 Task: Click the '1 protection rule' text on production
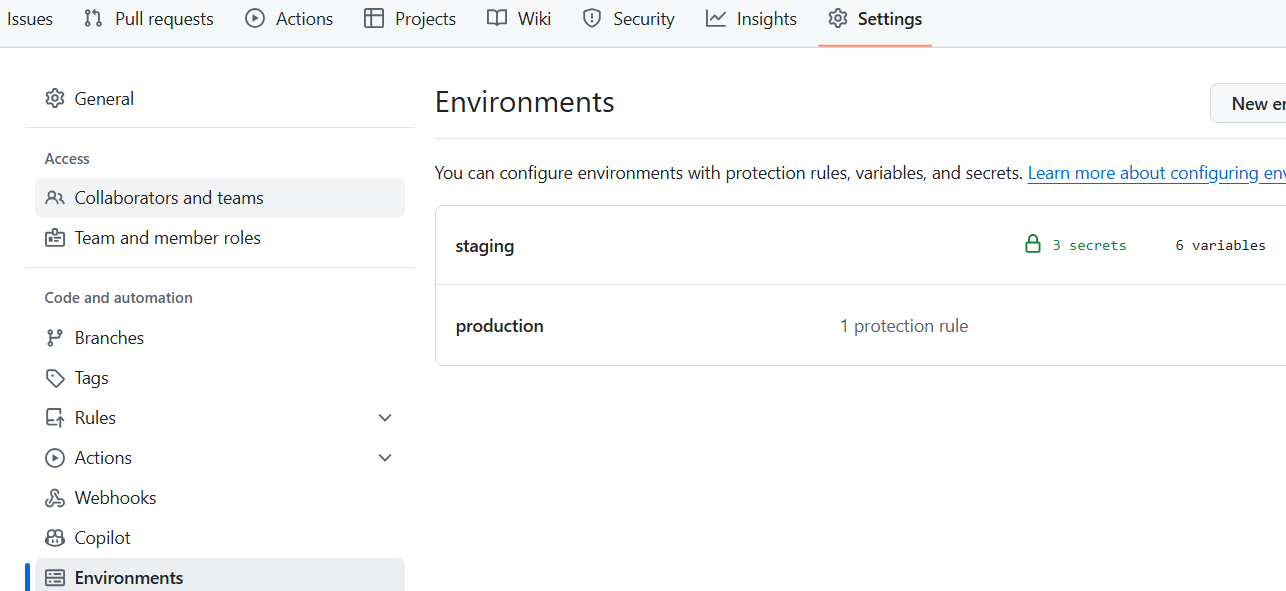(x=904, y=326)
